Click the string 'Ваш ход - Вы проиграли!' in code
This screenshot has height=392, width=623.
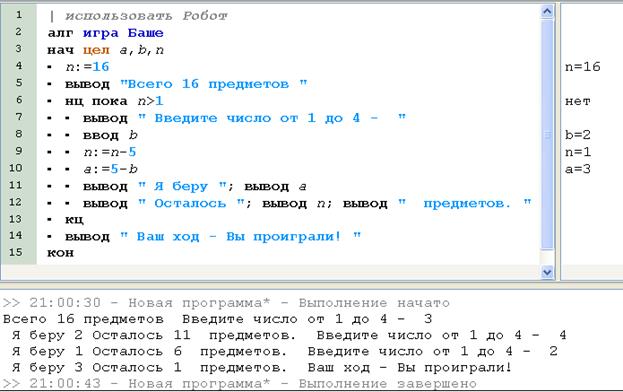[x=240, y=236]
